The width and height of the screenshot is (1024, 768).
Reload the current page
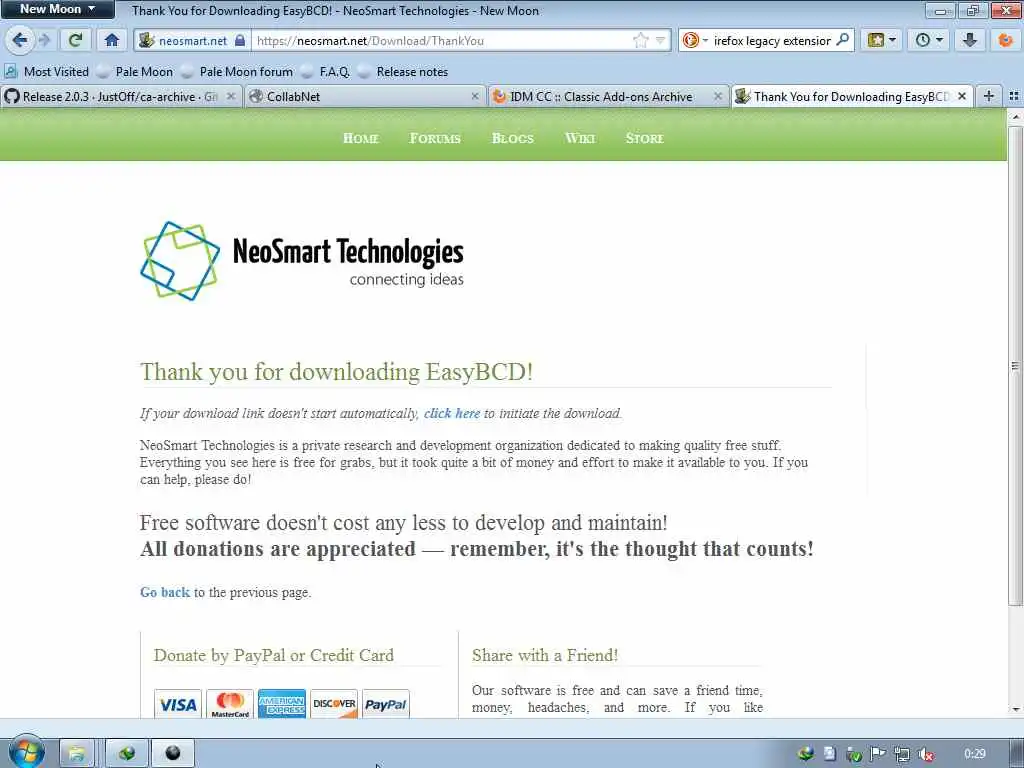tap(75, 40)
